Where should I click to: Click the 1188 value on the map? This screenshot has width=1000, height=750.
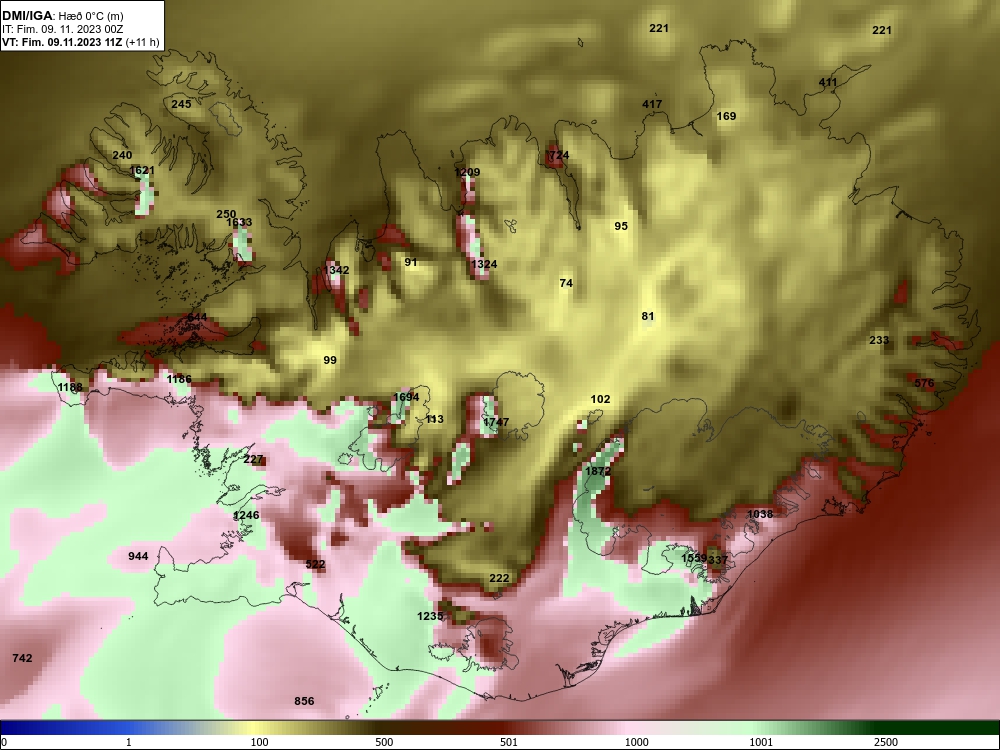click(70, 388)
